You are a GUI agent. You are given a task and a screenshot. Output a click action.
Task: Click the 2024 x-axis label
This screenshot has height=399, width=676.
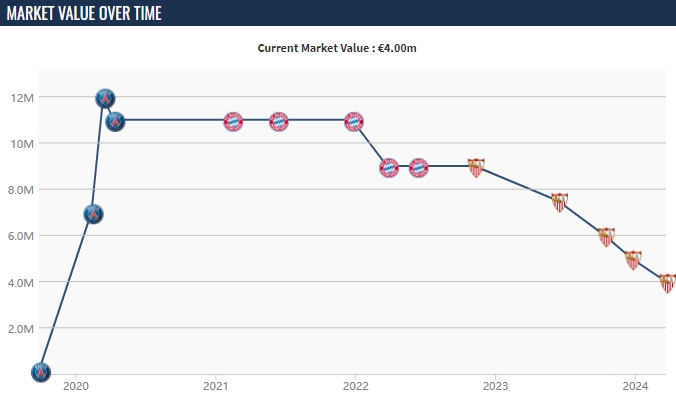click(x=635, y=386)
